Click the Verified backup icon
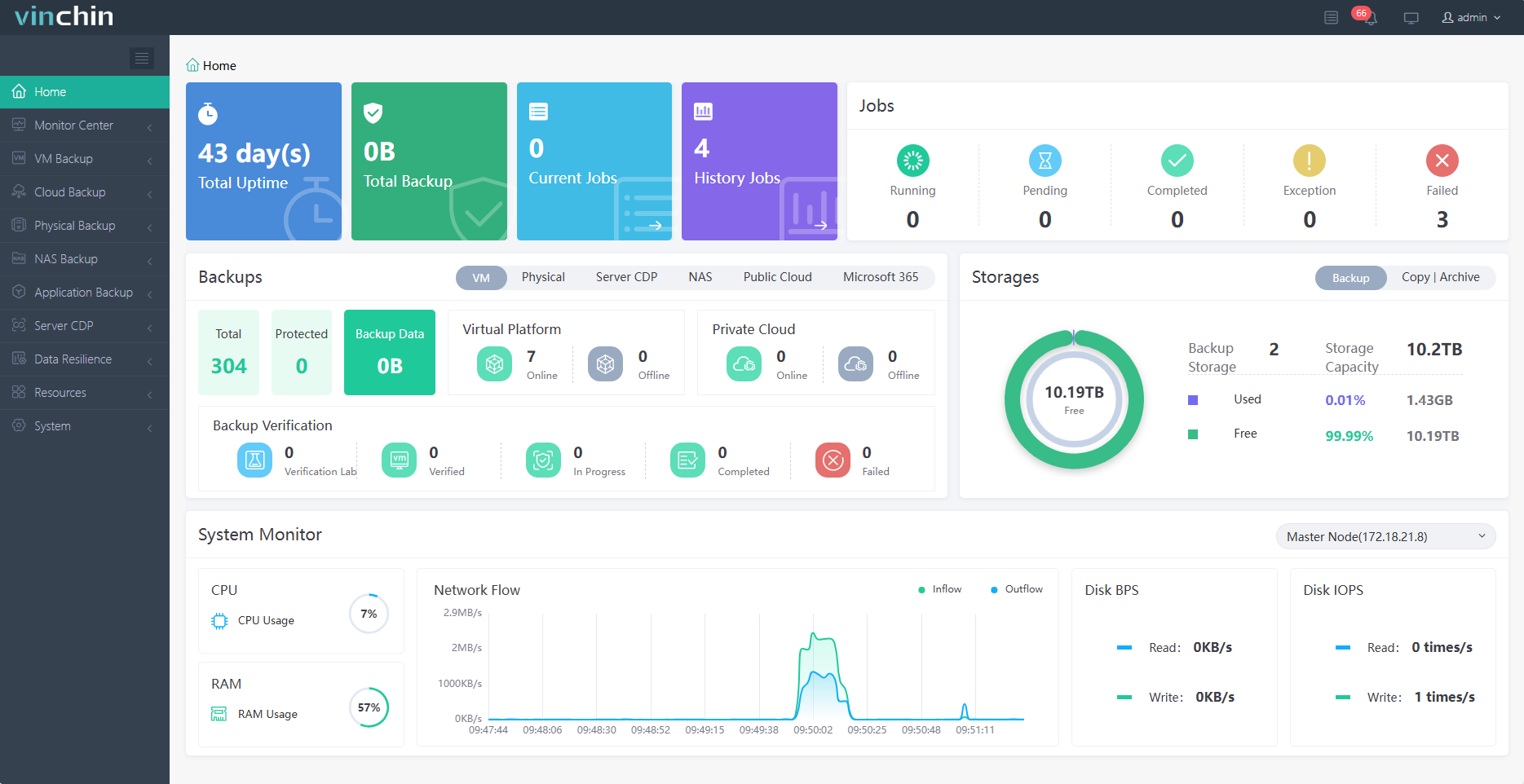This screenshot has height=784, width=1524. point(399,460)
